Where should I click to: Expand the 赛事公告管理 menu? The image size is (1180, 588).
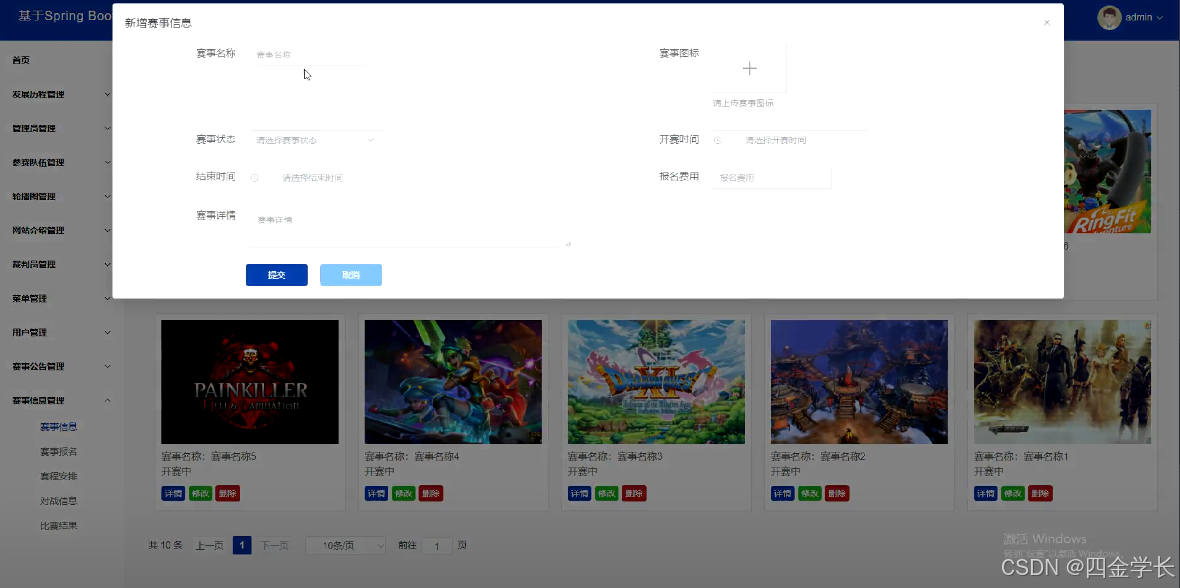pos(62,366)
